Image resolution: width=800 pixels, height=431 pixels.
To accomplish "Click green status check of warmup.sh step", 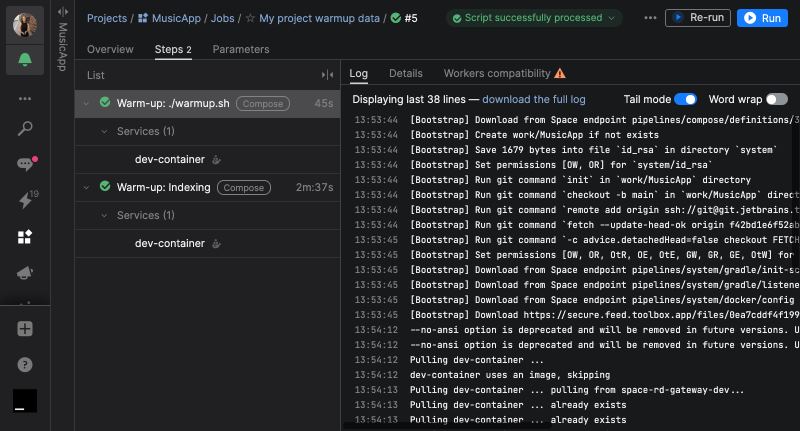I will pyautogui.click(x=105, y=102).
